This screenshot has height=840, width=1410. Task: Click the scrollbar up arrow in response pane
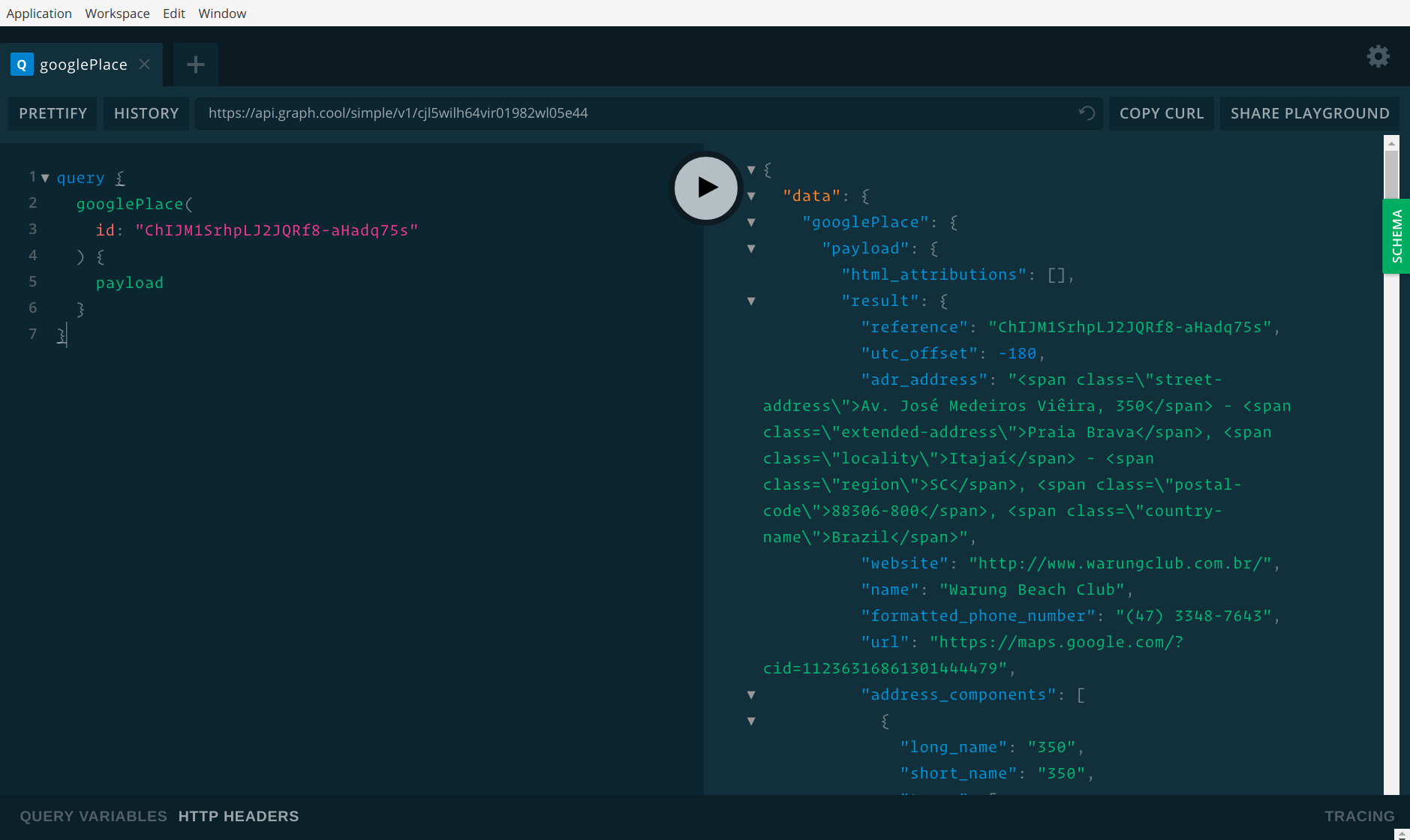[x=1391, y=142]
